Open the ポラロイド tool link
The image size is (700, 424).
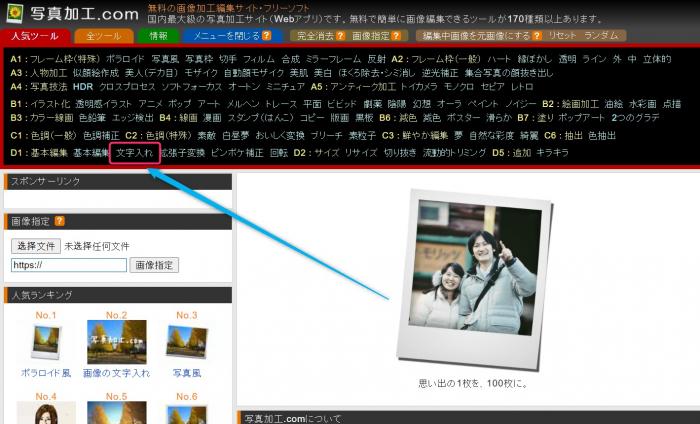[125, 59]
